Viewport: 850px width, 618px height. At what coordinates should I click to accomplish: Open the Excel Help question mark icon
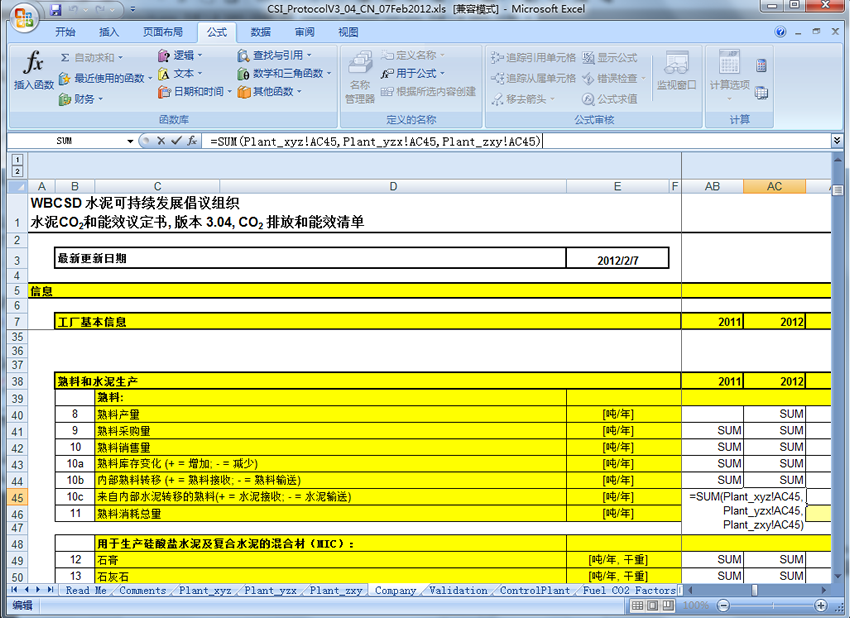780,32
